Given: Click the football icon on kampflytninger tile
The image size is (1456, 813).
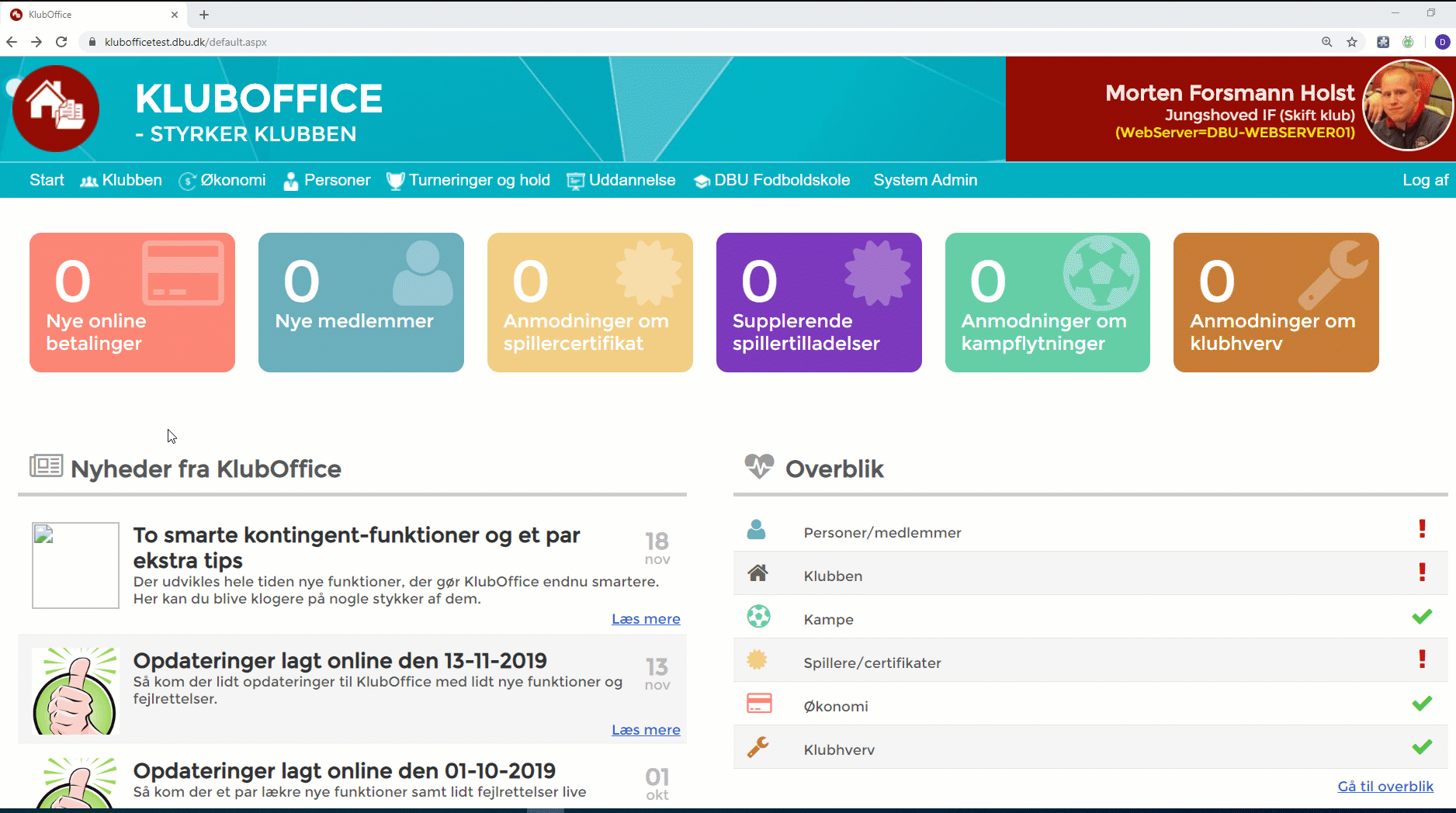Looking at the screenshot, I should (x=1101, y=273).
